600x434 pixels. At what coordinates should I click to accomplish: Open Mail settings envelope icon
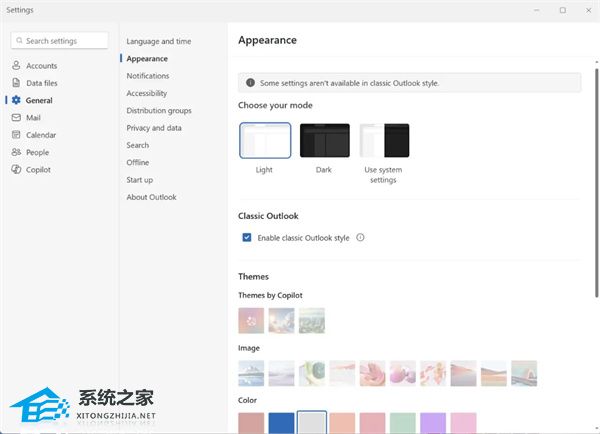(16, 117)
